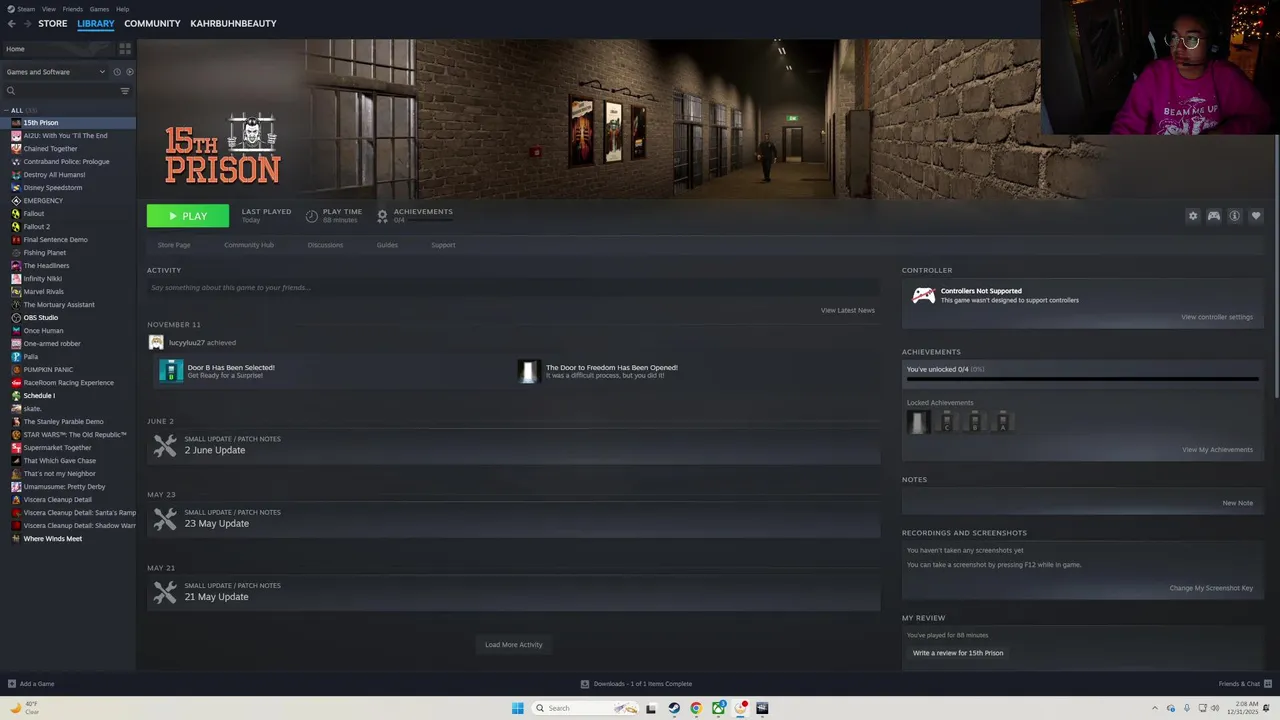Open controller layout icon near gear

pos(1214,216)
